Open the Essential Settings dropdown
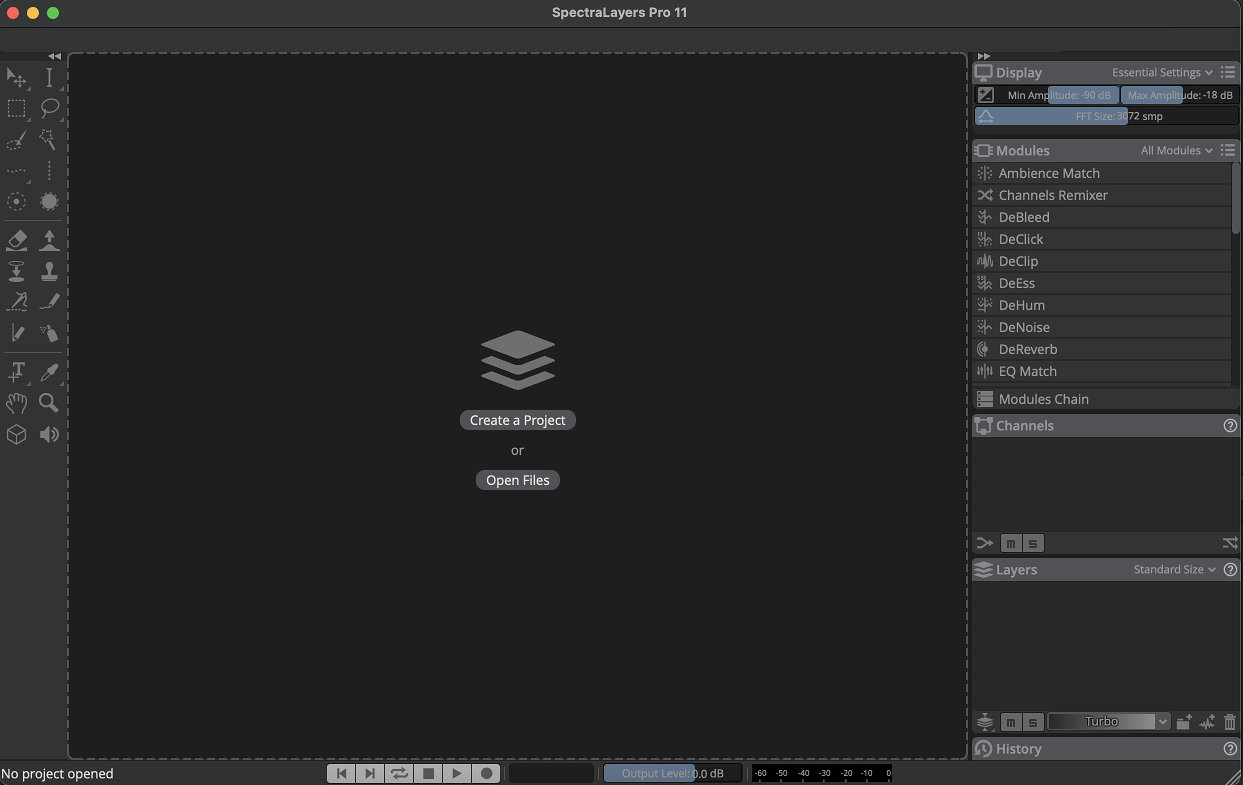The image size is (1243, 785). (x=1162, y=72)
